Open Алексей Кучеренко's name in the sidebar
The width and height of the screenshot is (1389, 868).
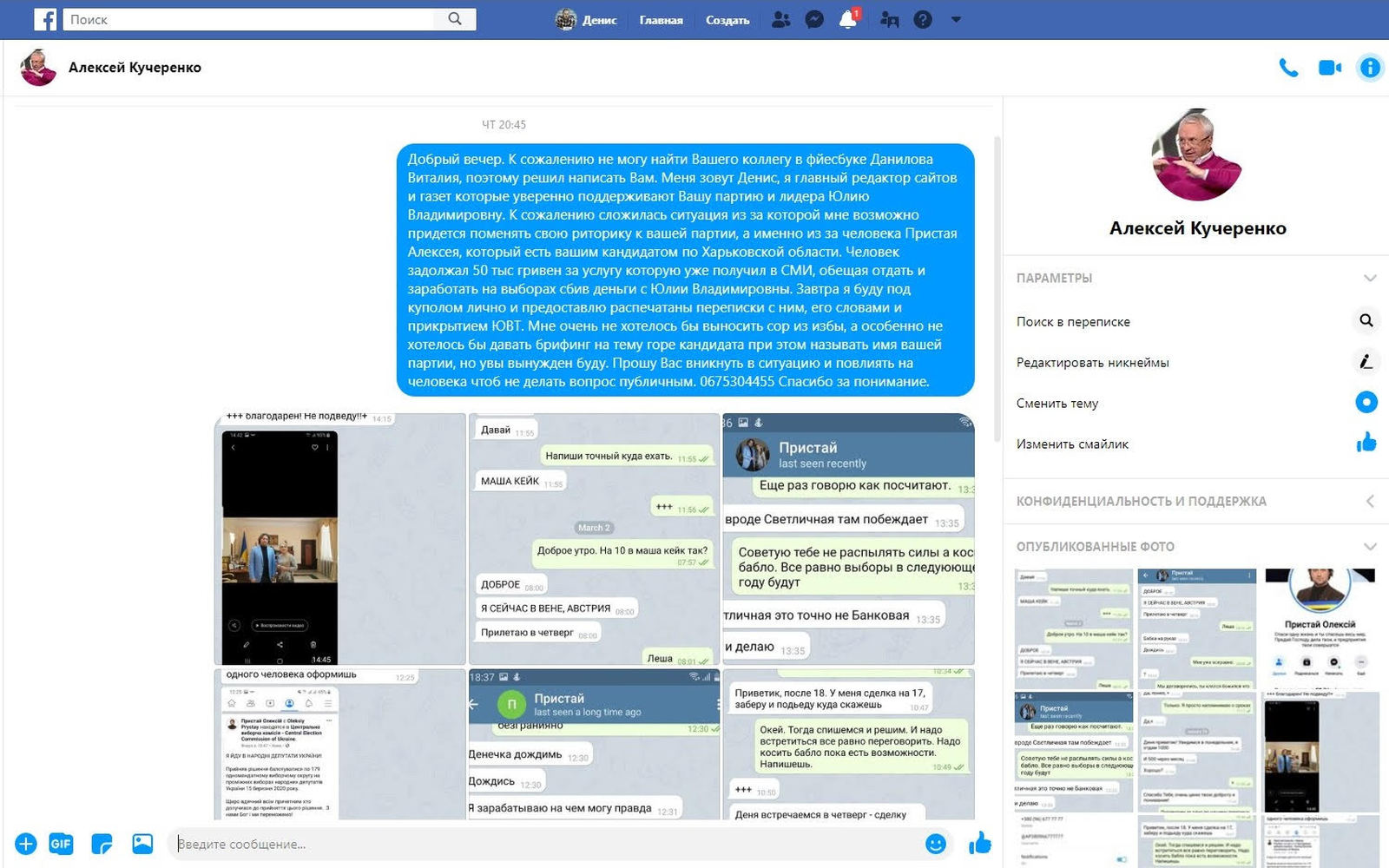[1197, 228]
